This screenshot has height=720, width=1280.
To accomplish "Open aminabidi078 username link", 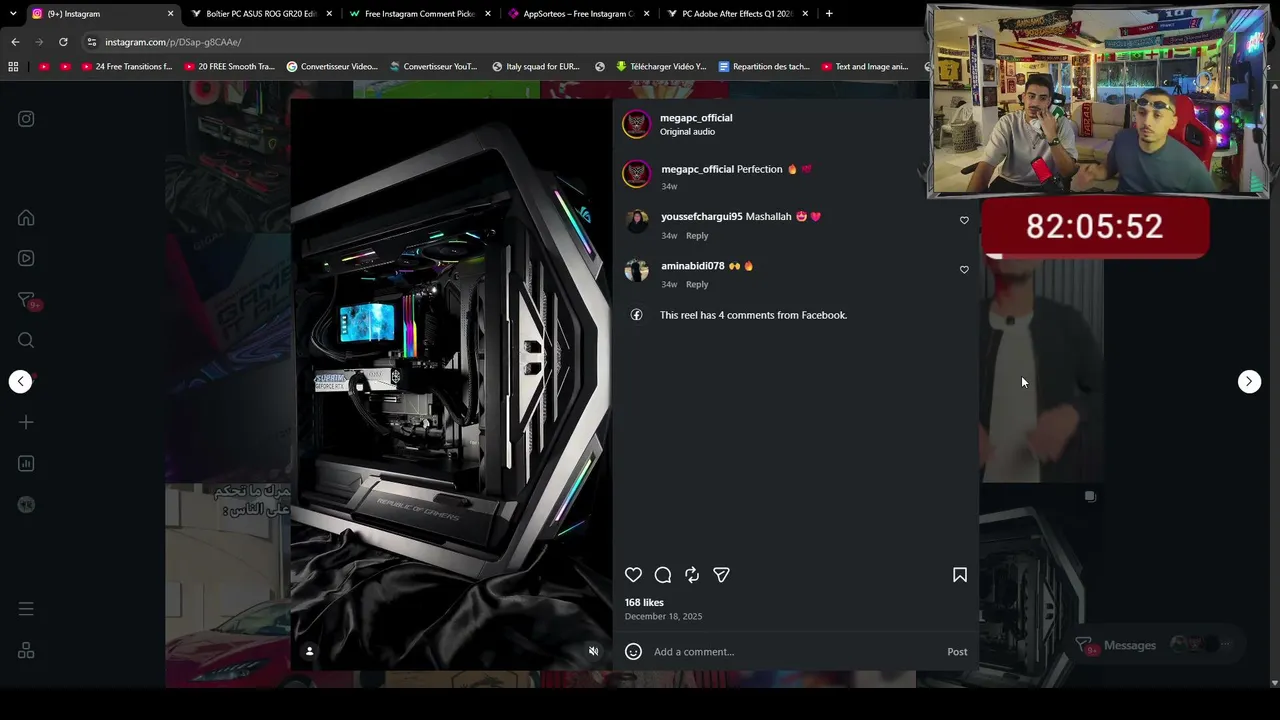I will pos(693,266).
